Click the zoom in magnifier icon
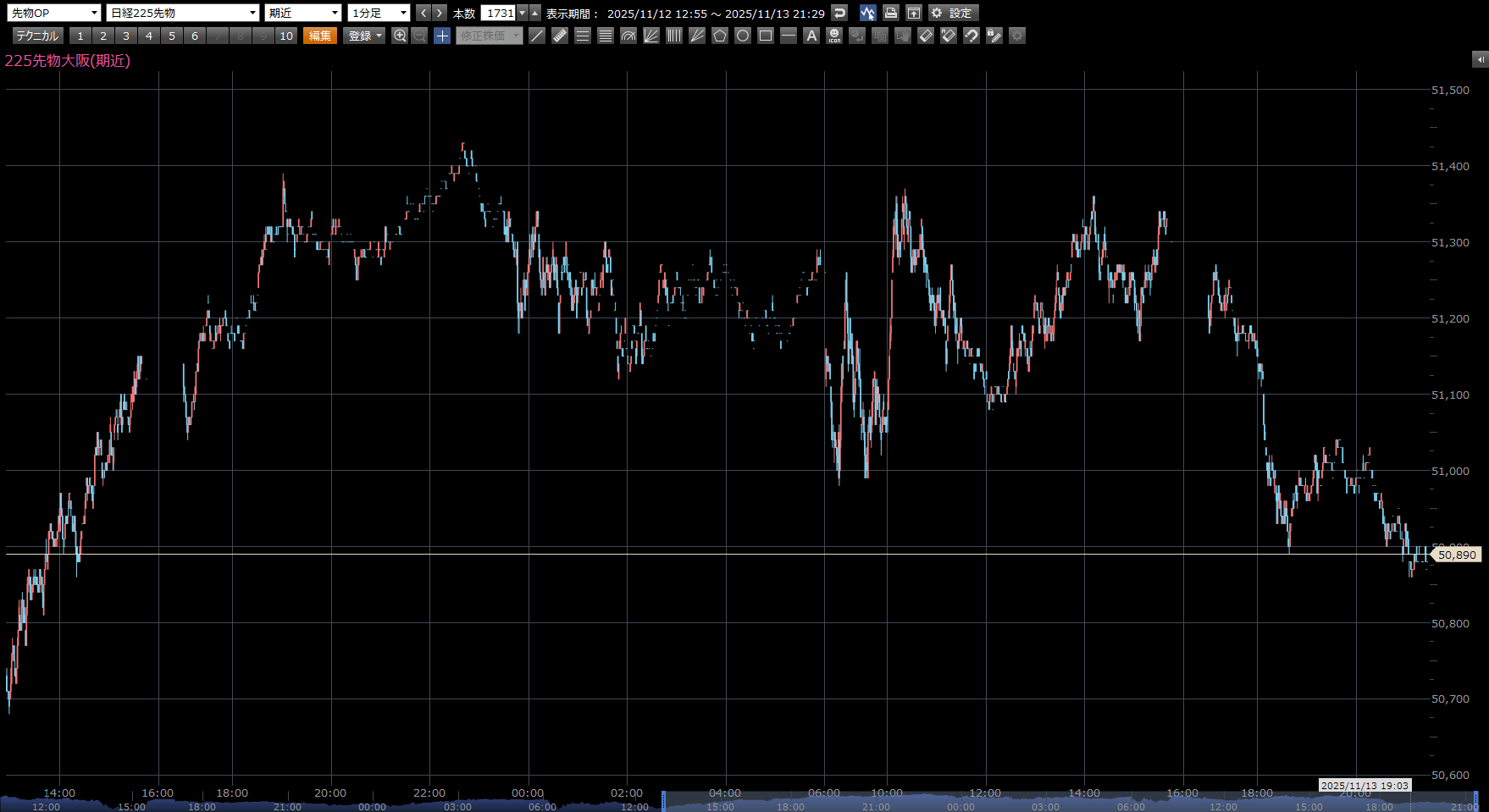The height and width of the screenshot is (812, 1489). 400,36
